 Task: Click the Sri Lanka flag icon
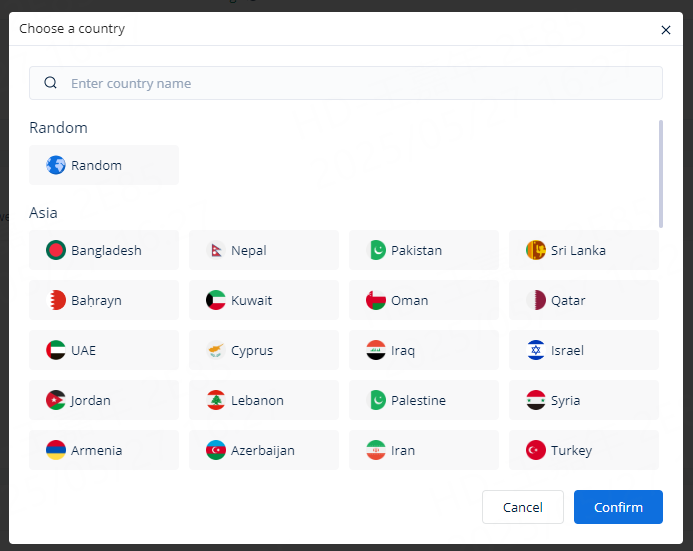tap(536, 250)
